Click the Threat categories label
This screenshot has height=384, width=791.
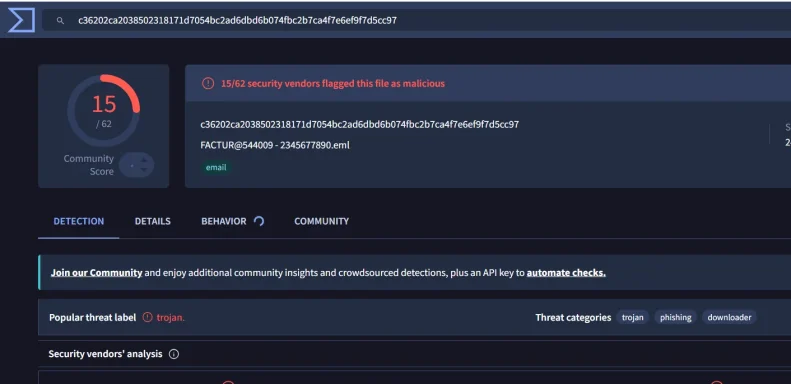tap(573, 317)
